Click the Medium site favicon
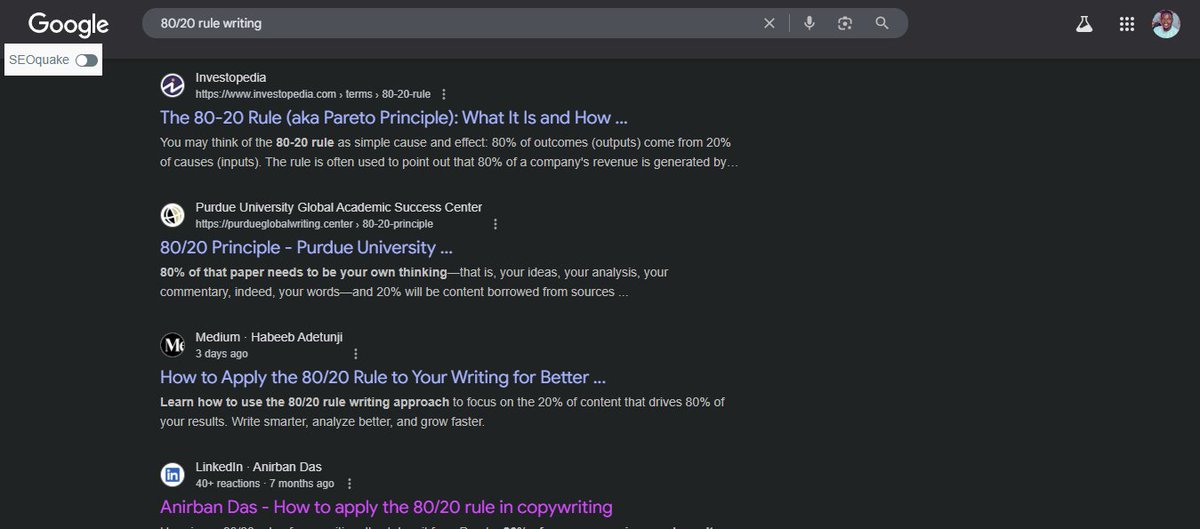The image size is (1200, 529). pyautogui.click(x=173, y=345)
